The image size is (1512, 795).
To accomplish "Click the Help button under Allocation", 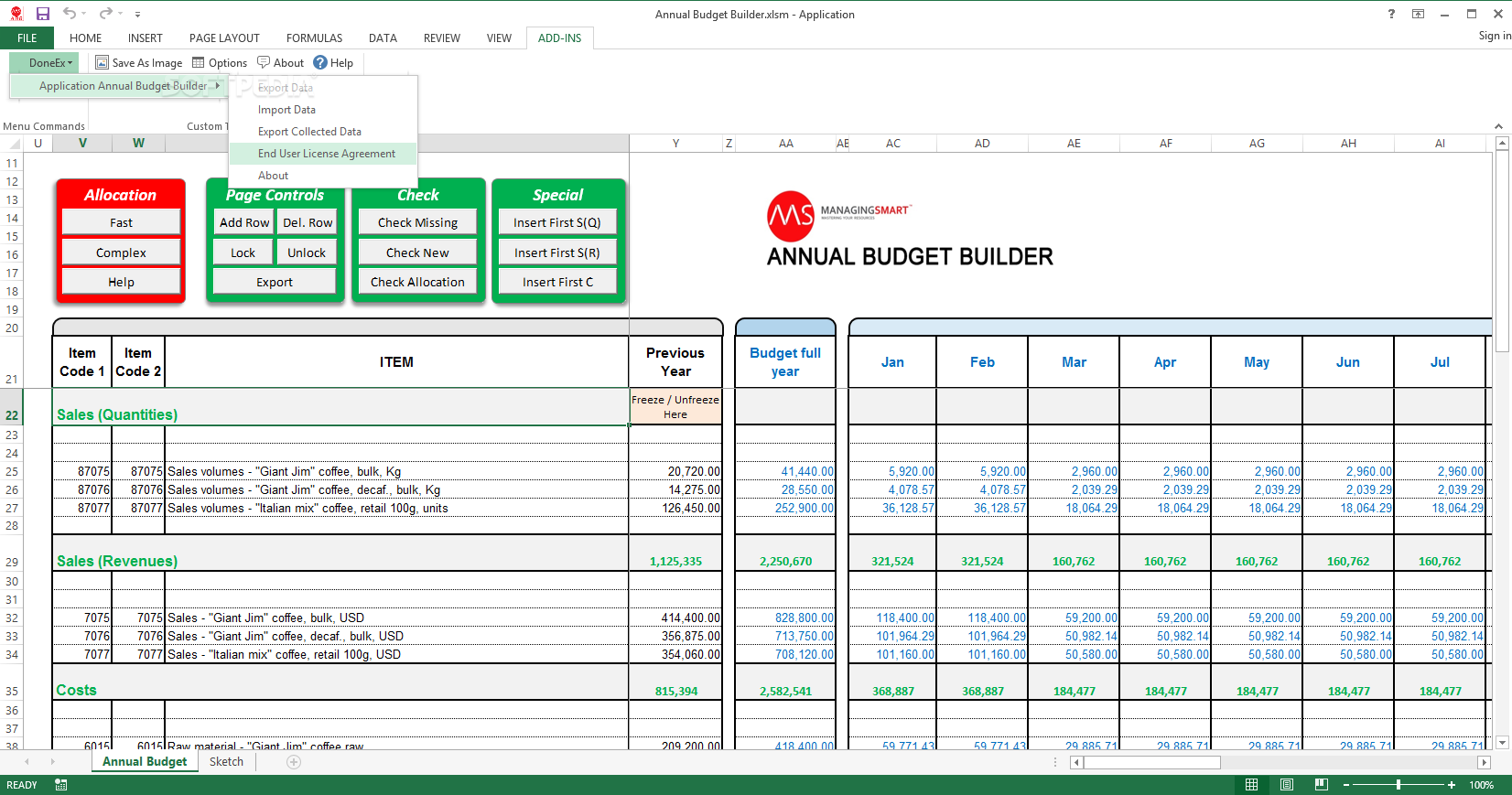I will [x=121, y=282].
